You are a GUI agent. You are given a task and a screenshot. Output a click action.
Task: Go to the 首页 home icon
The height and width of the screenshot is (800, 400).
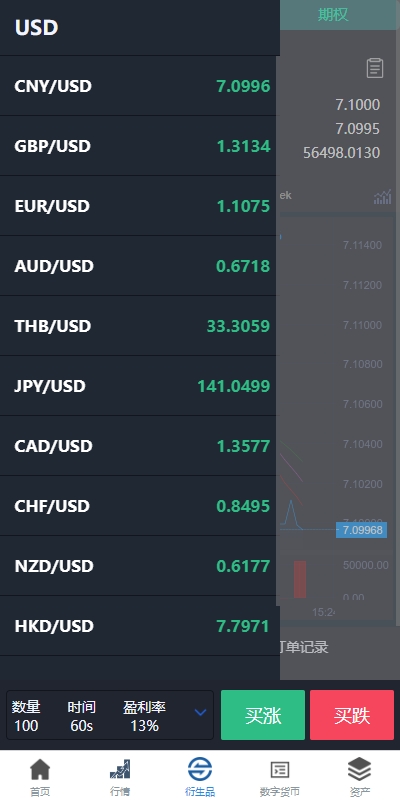click(40, 769)
